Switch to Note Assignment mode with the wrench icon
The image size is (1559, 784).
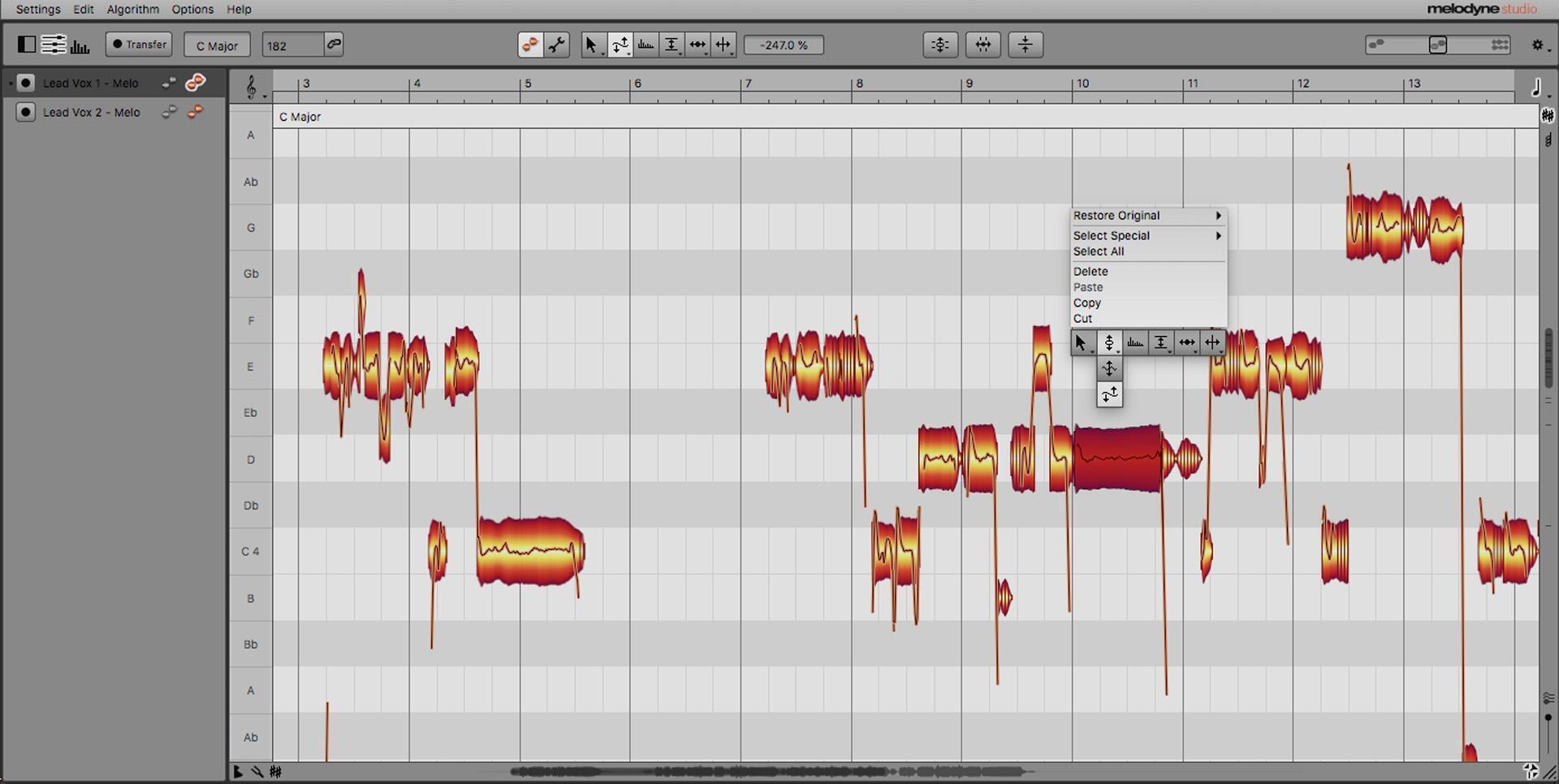click(557, 45)
